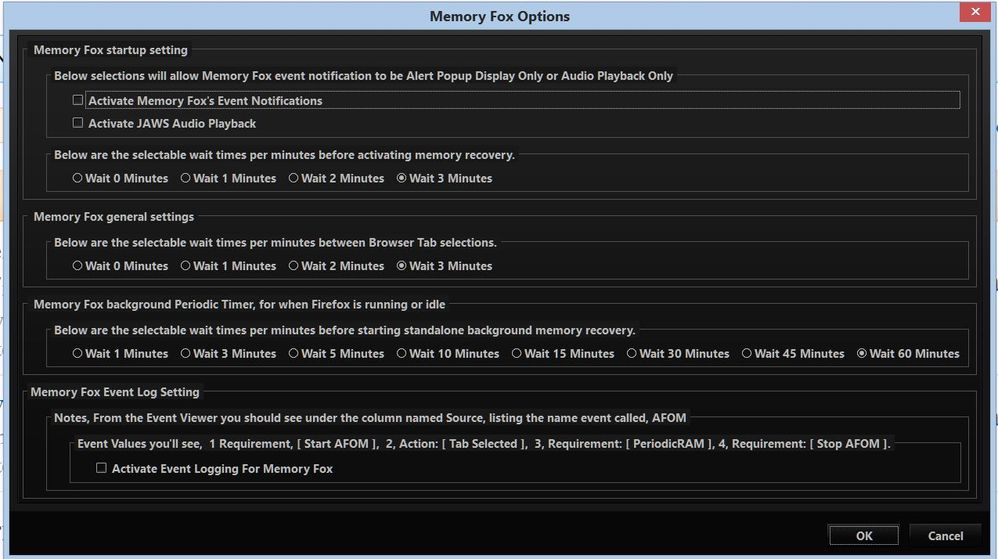Confirm settings with the OK button
The height and width of the screenshot is (559, 998).
[x=864, y=535]
